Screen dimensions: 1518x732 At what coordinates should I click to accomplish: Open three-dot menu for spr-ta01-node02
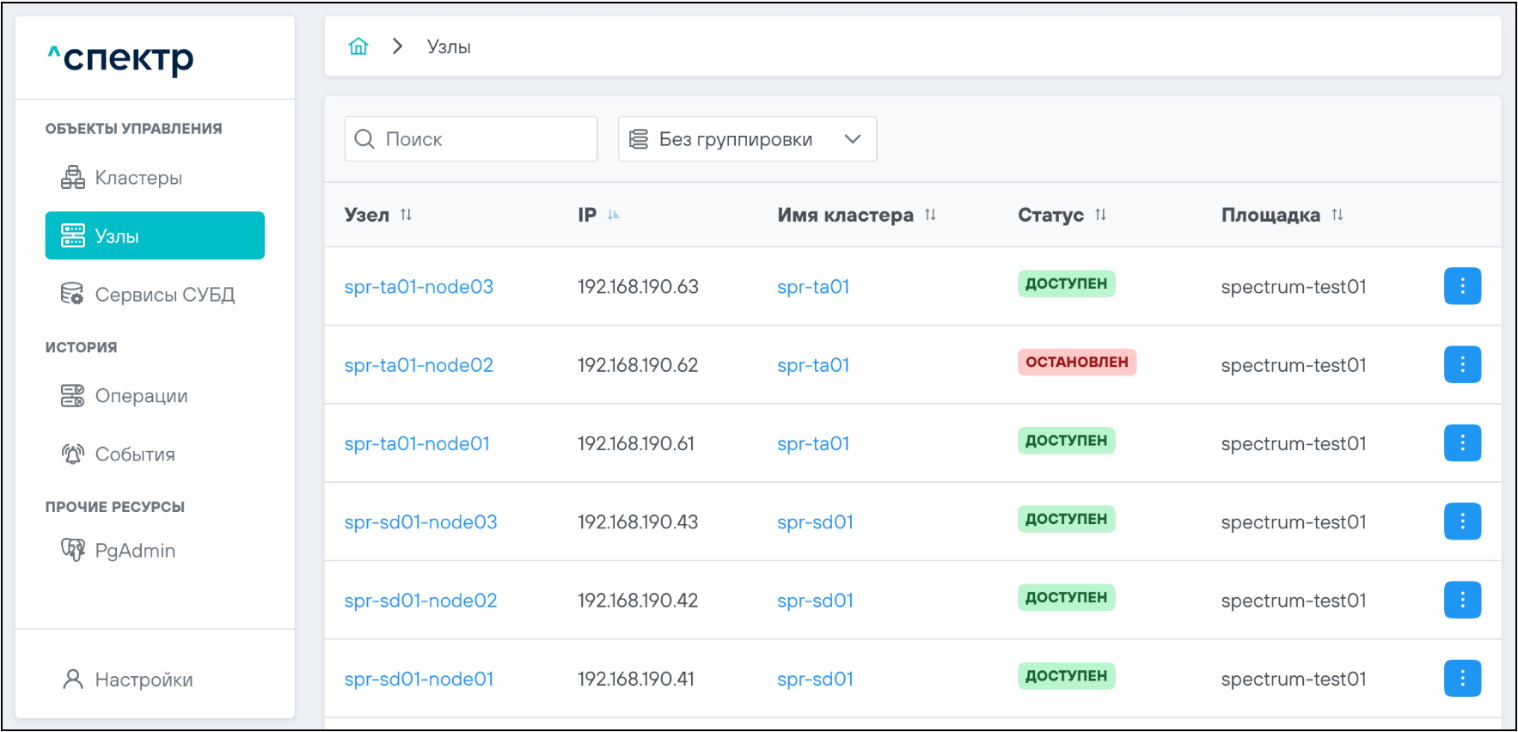(1462, 365)
